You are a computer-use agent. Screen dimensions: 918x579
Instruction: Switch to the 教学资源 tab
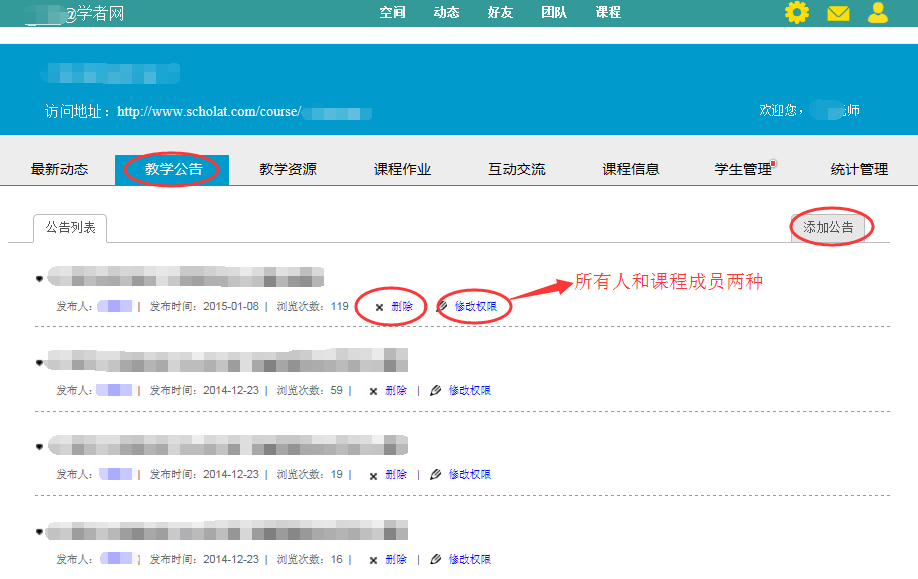click(x=288, y=170)
